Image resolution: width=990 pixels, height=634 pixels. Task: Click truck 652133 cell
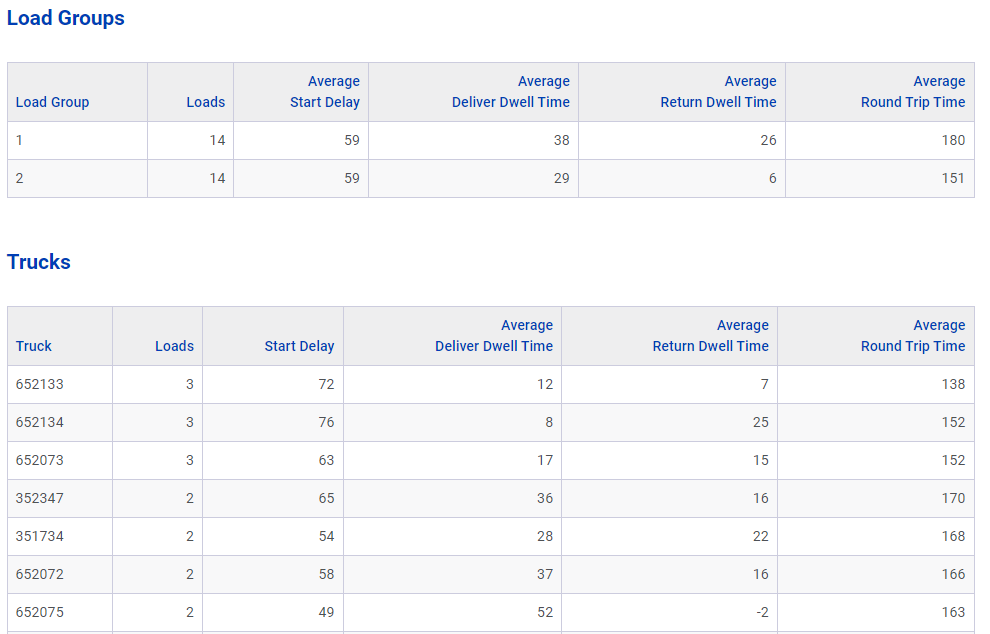pos(60,385)
